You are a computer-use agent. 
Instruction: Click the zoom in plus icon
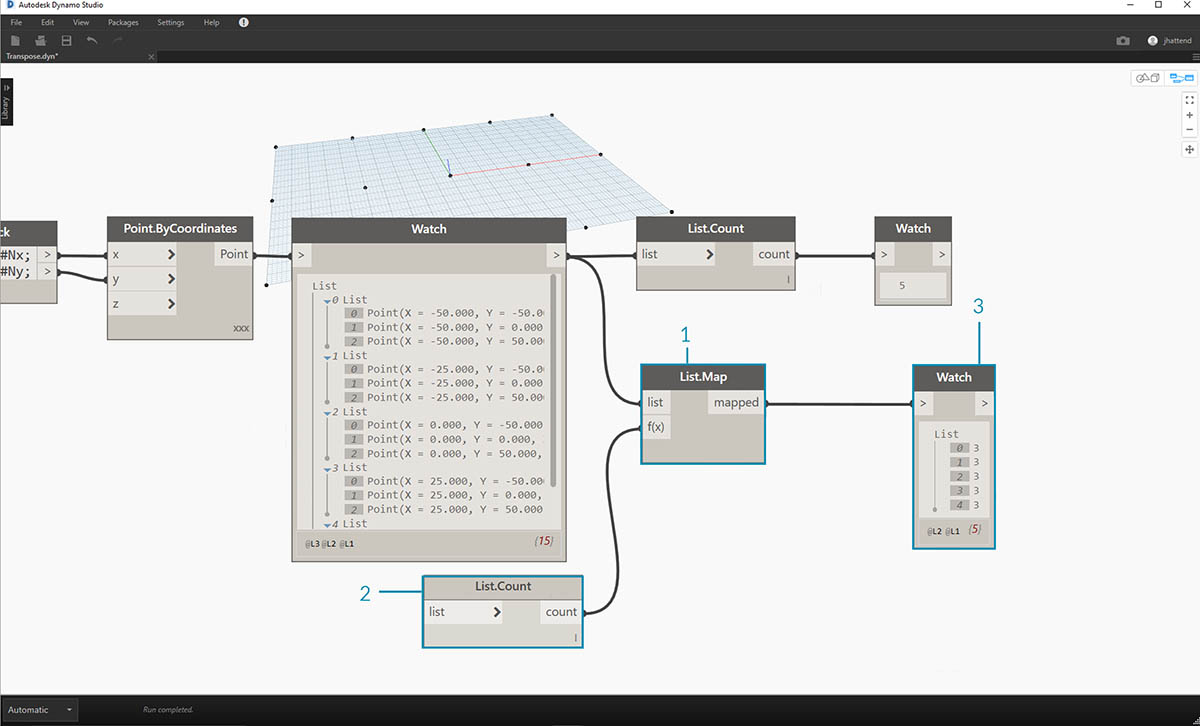1190,115
